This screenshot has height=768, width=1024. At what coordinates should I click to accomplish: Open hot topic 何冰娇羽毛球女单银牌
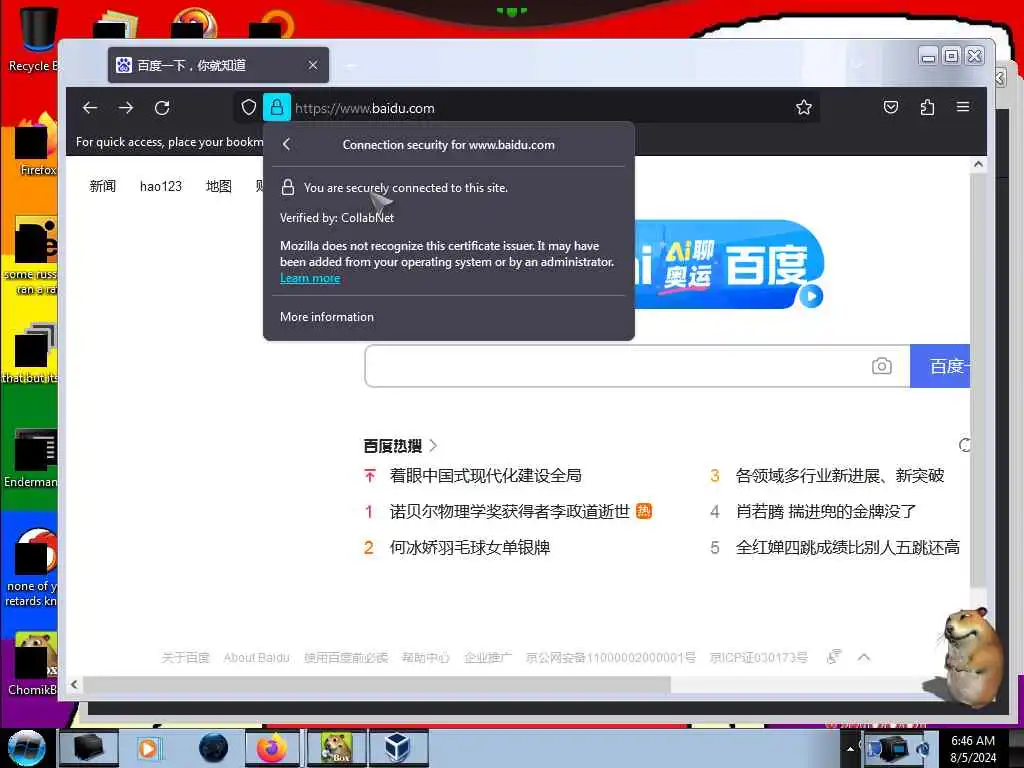[x=470, y=547]
